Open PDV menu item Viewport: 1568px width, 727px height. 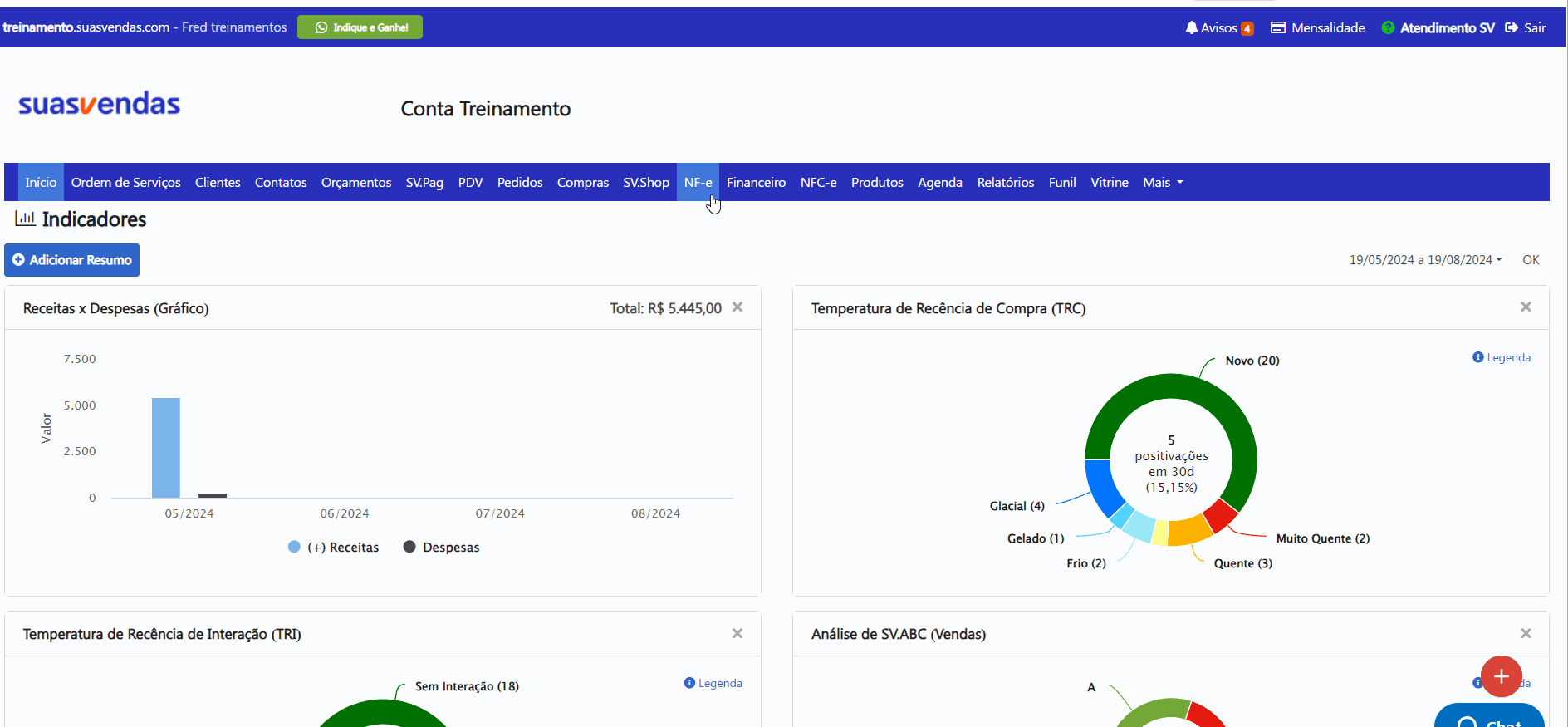[x=470, y=182]
